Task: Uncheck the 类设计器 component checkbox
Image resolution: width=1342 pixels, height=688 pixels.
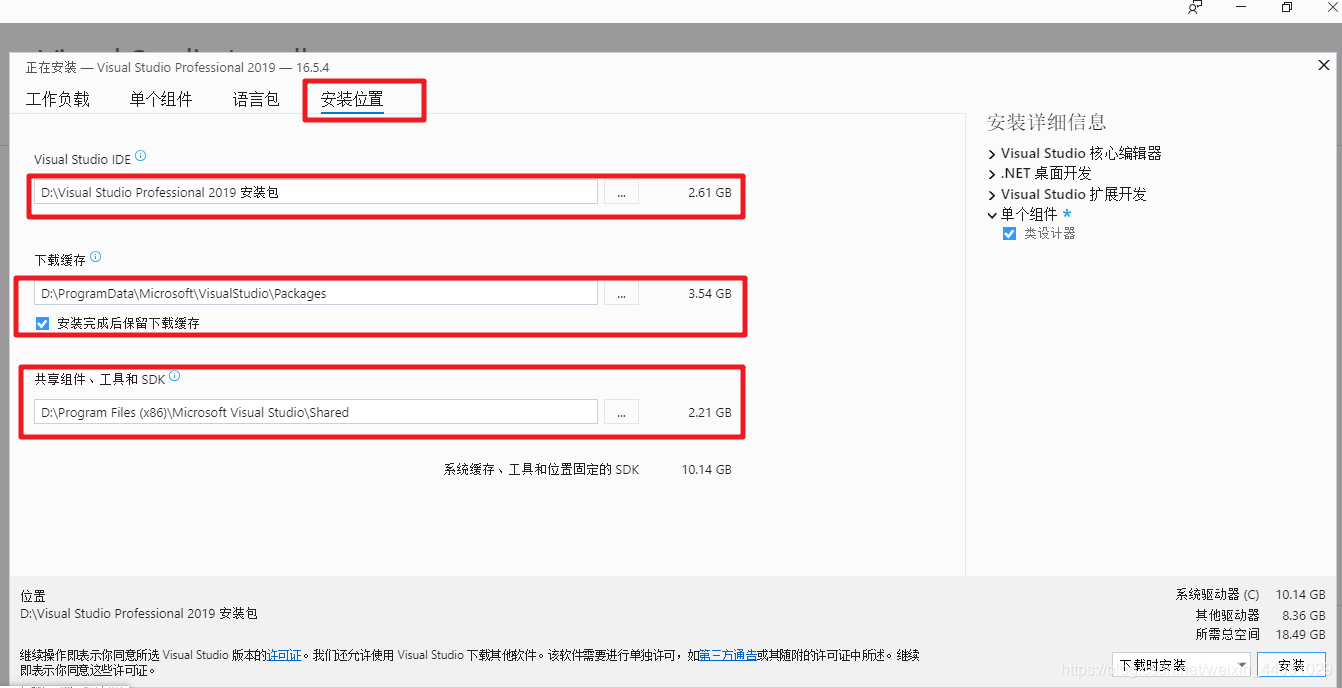Action: tap(1009, 233)
